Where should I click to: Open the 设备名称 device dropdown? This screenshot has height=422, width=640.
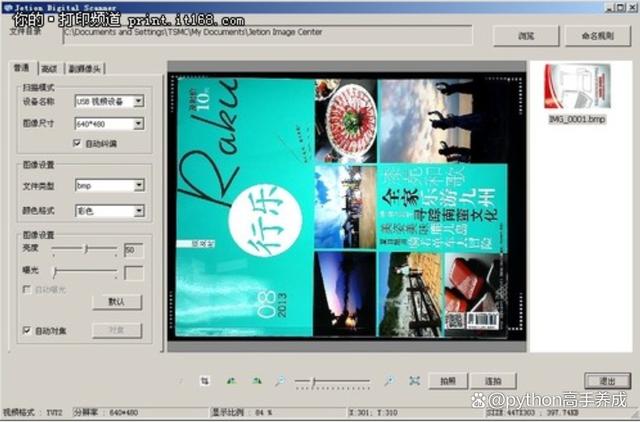pos(138,101)
